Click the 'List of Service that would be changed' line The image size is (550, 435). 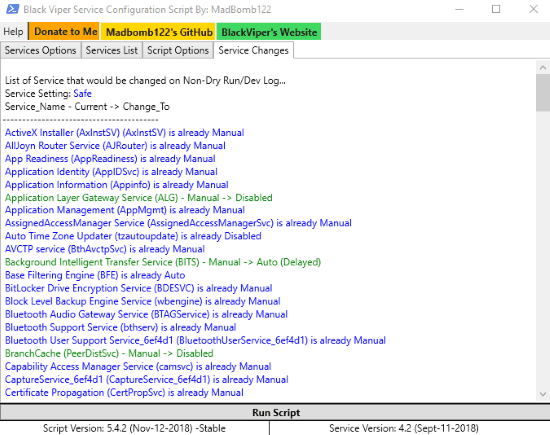(x=145, y=81)
